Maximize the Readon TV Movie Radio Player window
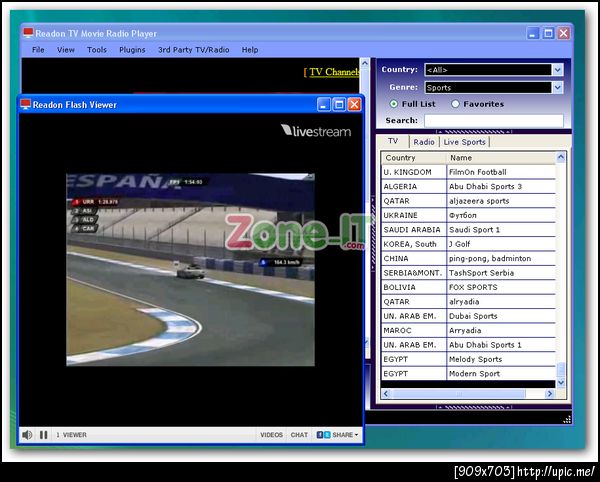This screenshot has width=600, height=482. pyautogui.click(x=548, y=33)
